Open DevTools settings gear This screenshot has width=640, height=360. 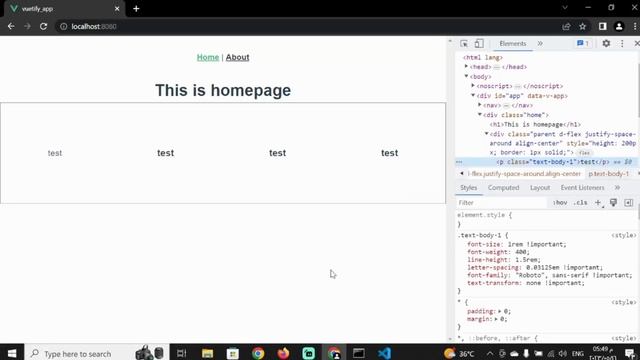pyautogui.click(x=606, y=43)
